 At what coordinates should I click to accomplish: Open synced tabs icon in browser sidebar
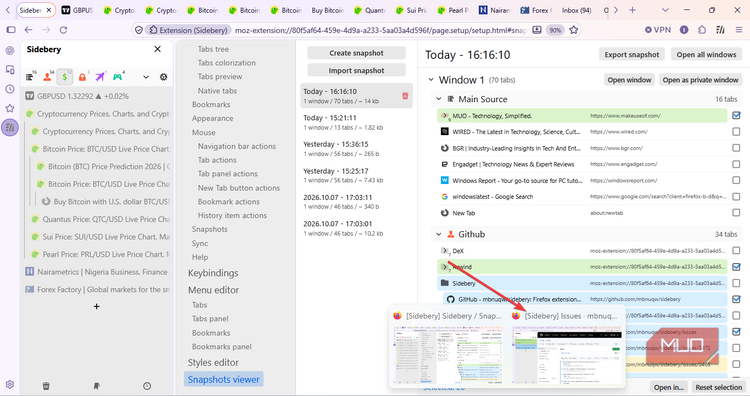(x=10, y=70)
